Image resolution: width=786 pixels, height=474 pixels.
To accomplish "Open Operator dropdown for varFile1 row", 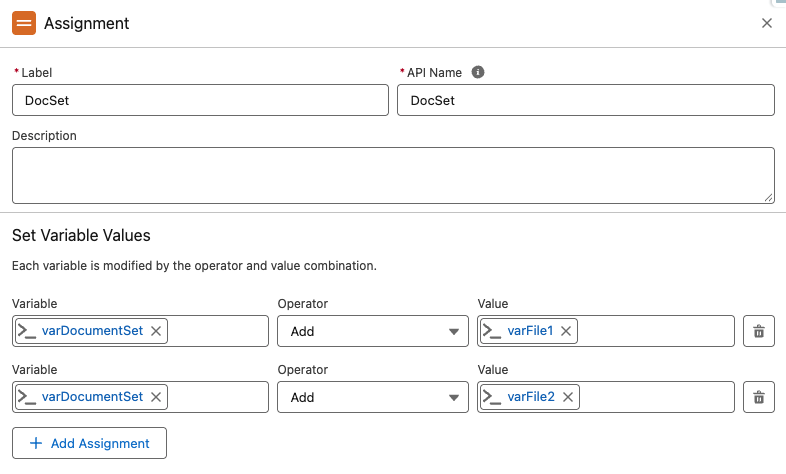I will pos(373,331).
